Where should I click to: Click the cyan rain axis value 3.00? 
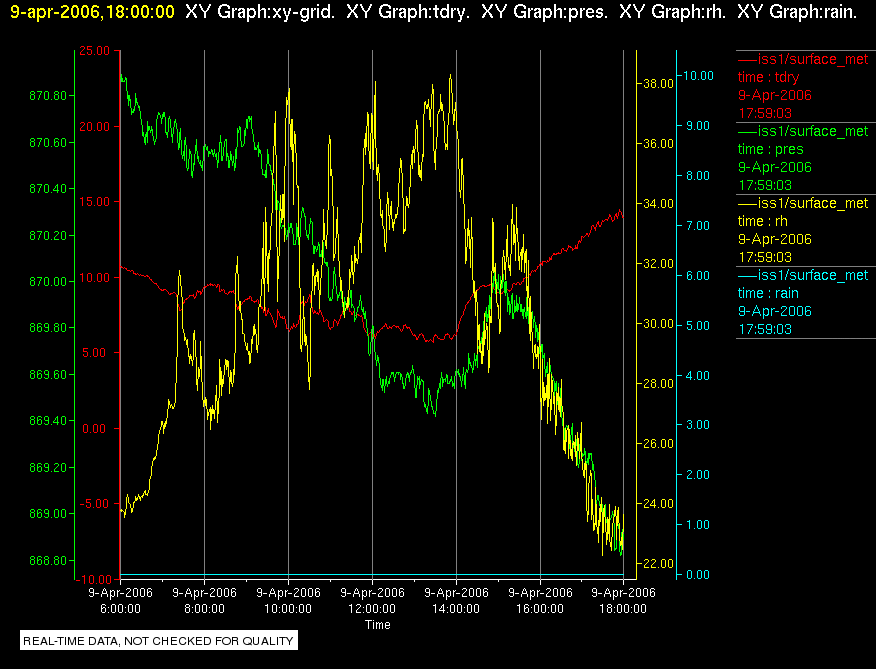click(697, 425)
